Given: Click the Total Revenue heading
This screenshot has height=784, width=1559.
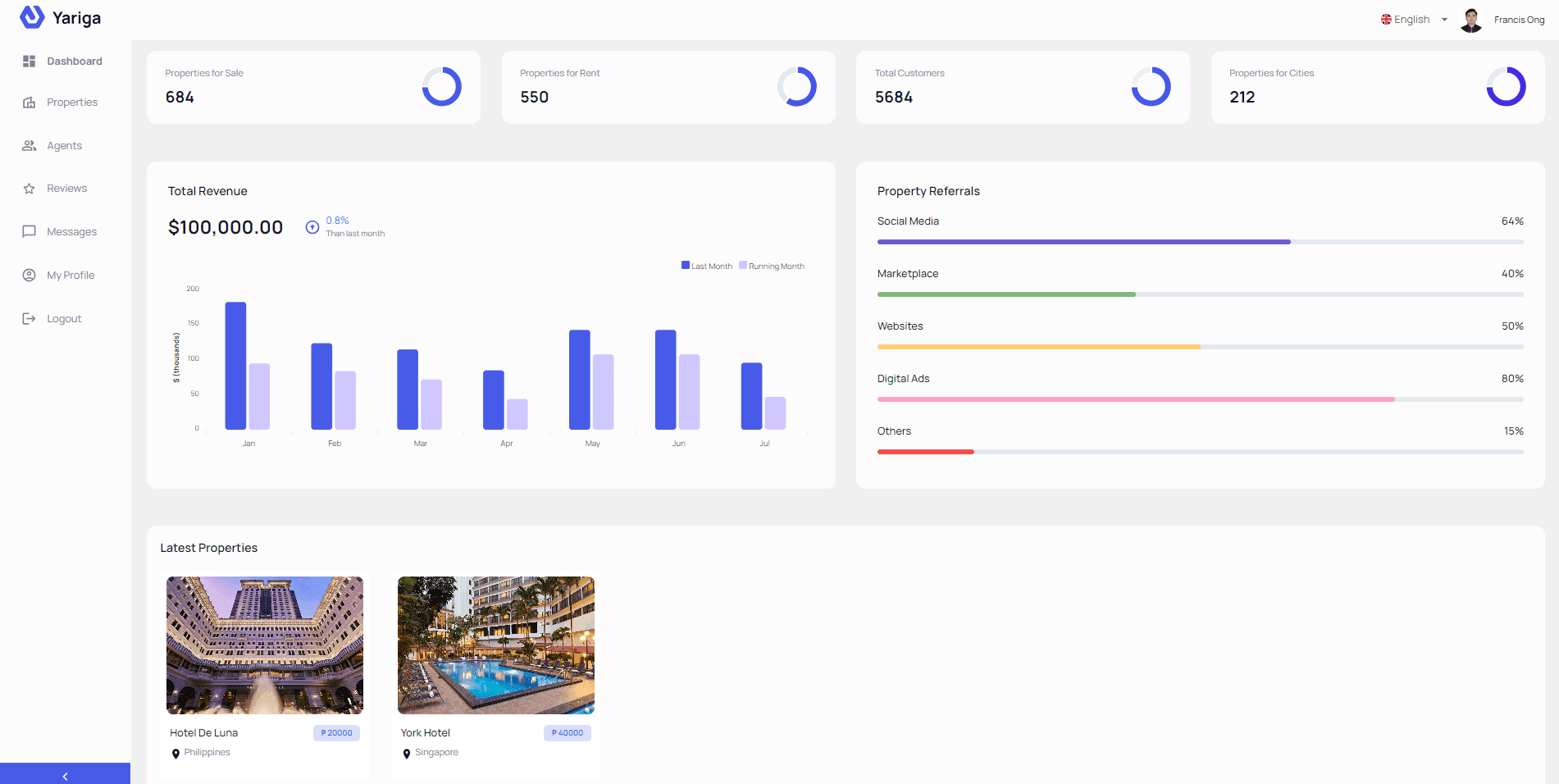Looking at the screenshot, I should (x=207, y=191).
